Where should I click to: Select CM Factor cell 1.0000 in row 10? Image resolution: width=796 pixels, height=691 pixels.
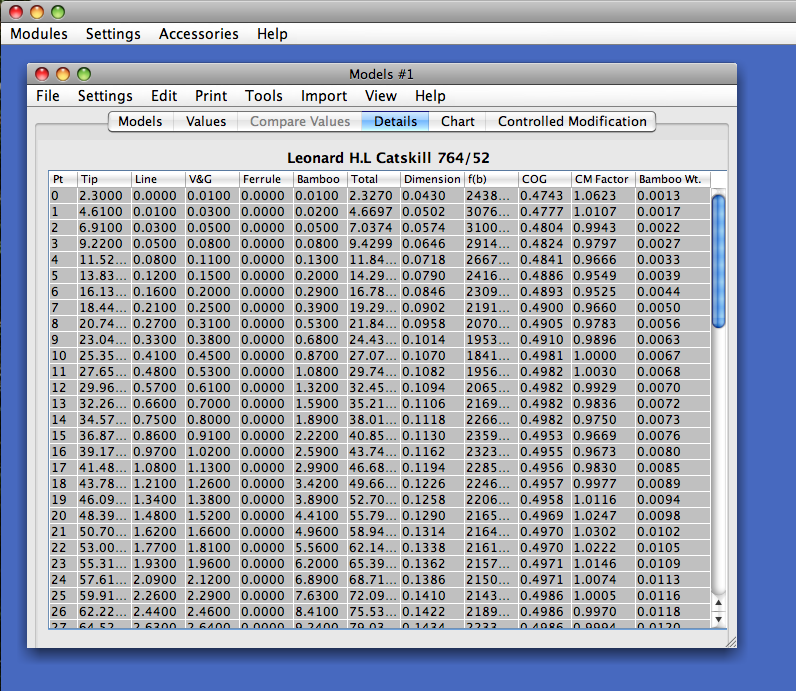(x=603, y=355)
